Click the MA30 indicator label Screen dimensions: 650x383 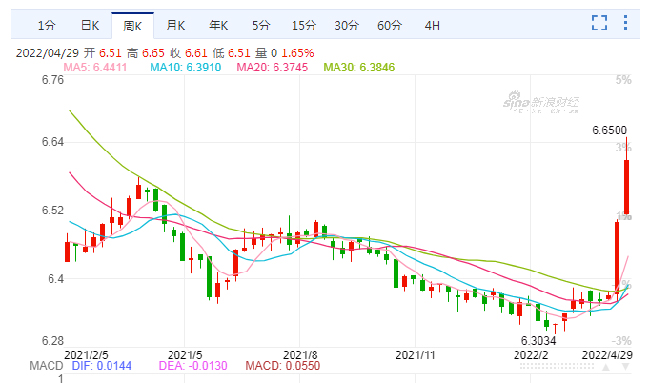359,67
